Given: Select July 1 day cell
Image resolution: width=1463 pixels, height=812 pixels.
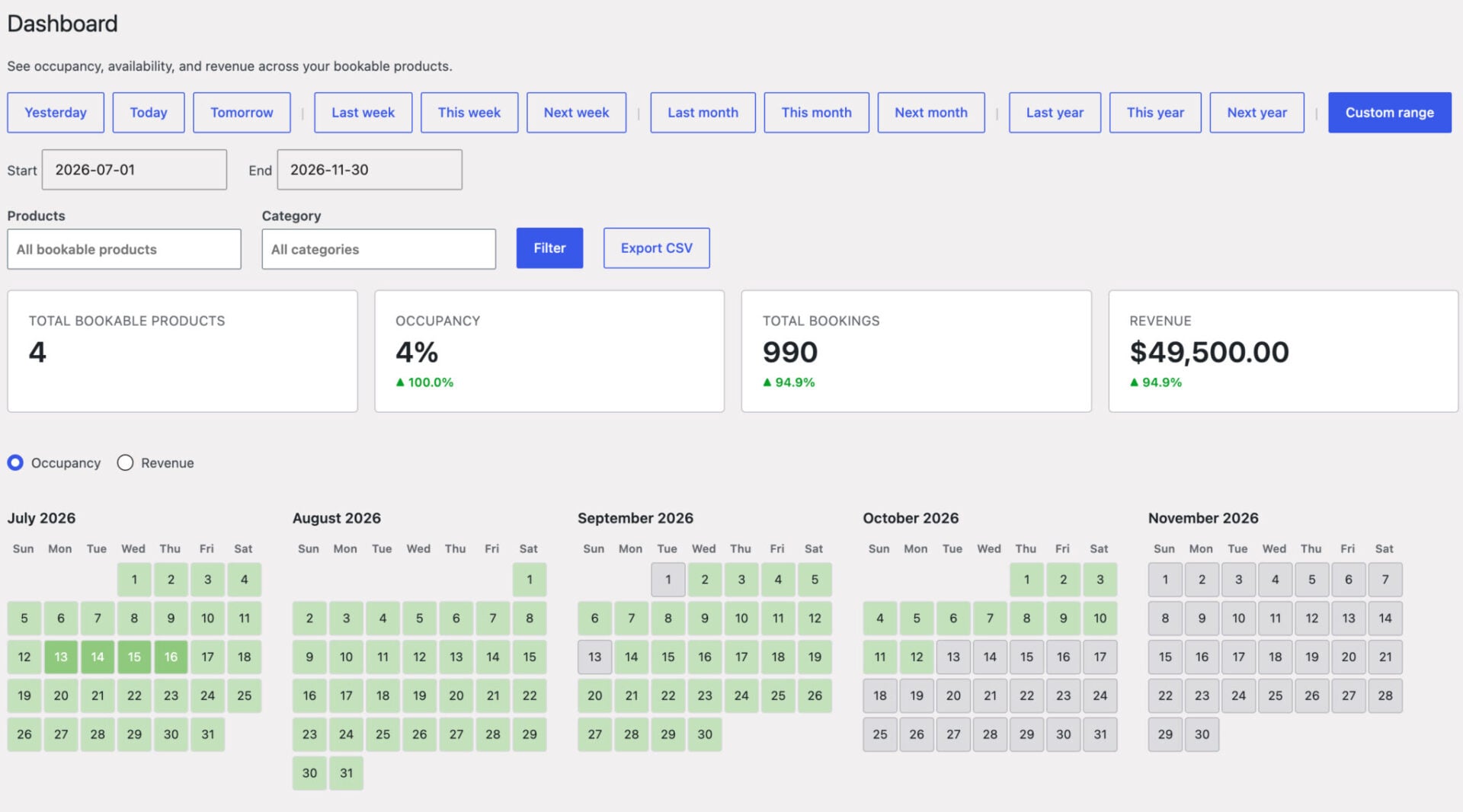Looking at the screenshot, I should pos(134,580).
